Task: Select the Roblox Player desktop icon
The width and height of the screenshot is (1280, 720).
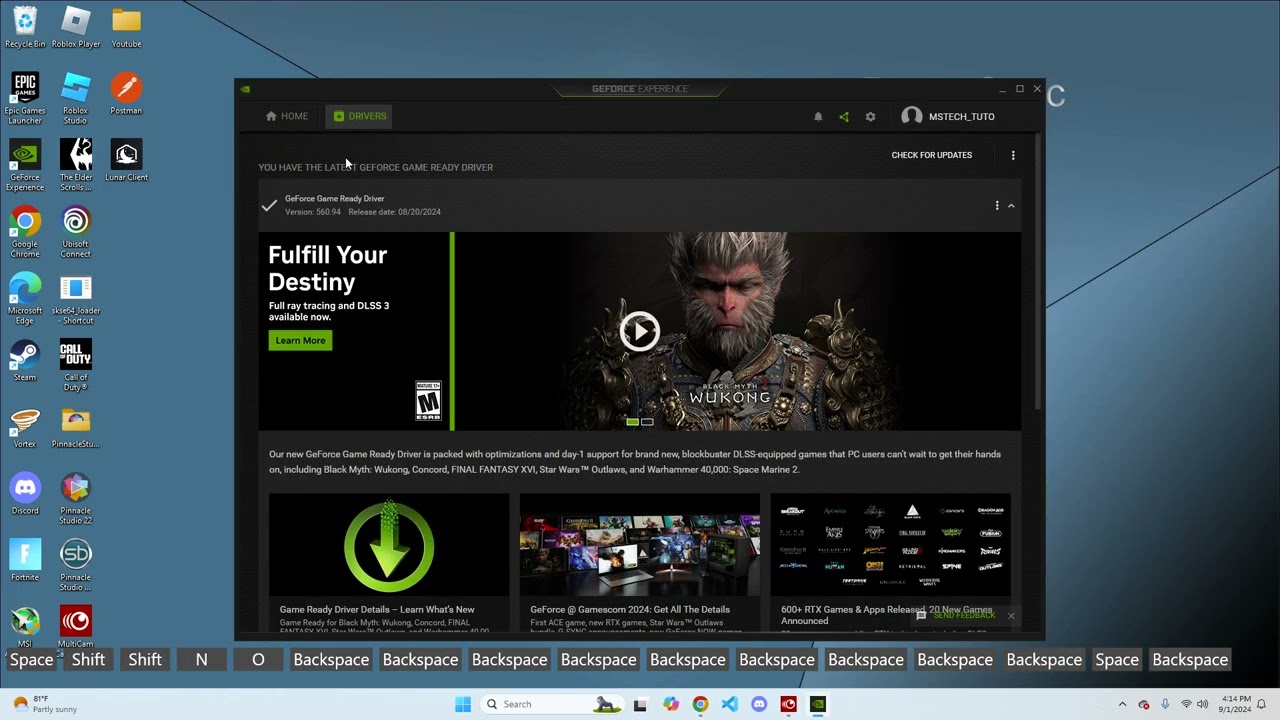Action: (x=76, y=27)
